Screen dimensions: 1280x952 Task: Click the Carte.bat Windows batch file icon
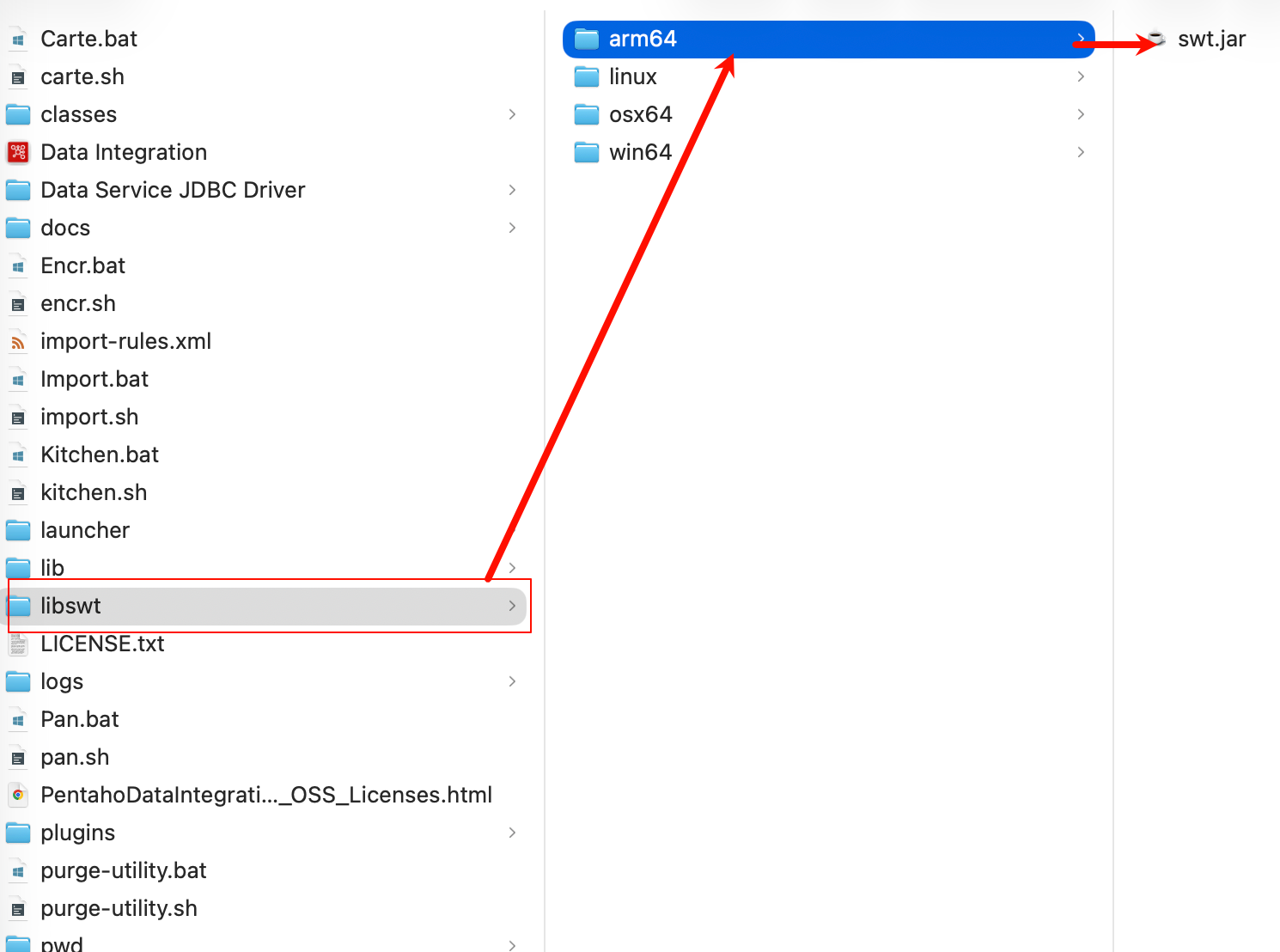point(18,40)
